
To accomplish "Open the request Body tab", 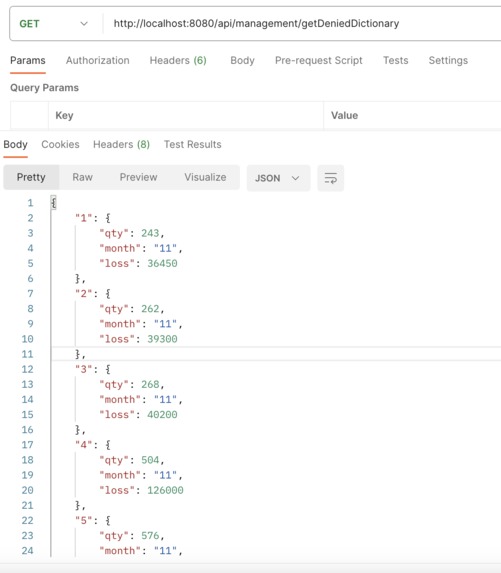I will 242,60.
